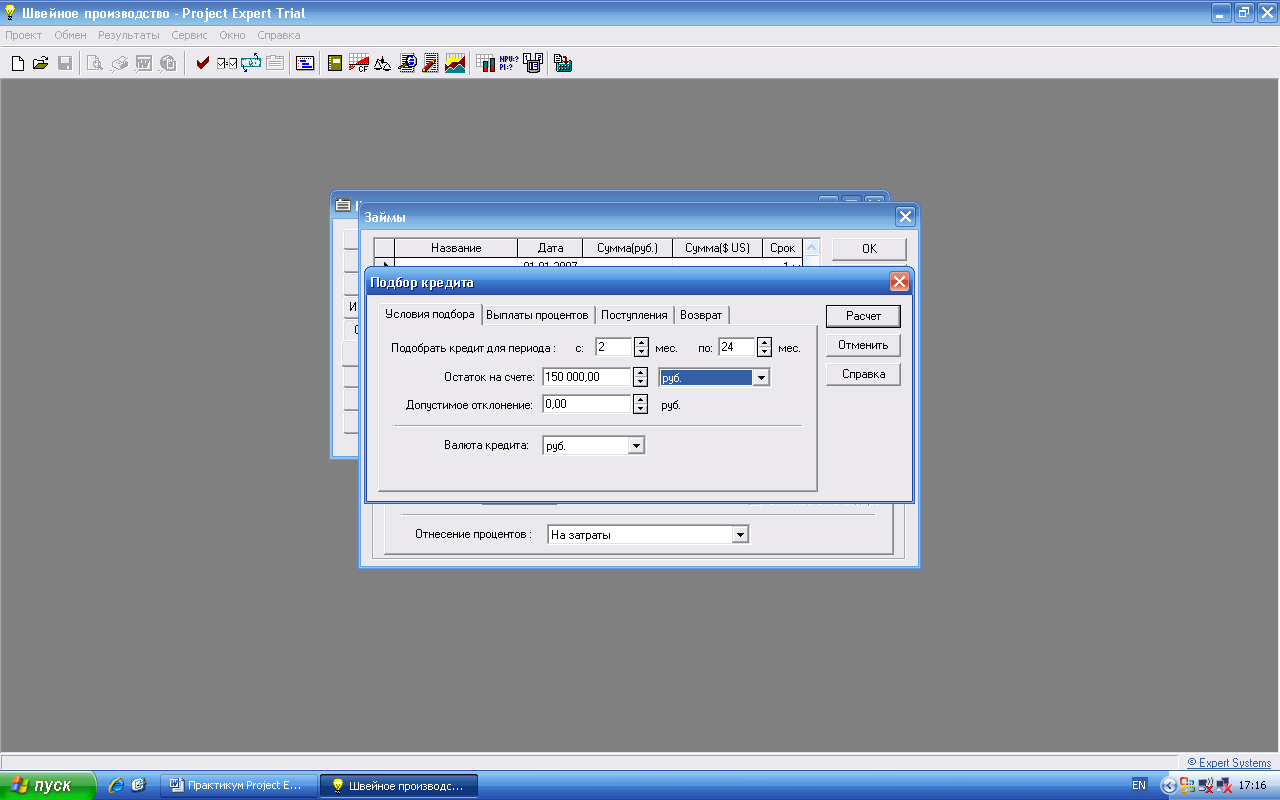Open the 'Результаты' menu
Screen dimensions: 1280x800
click(128, 35)
